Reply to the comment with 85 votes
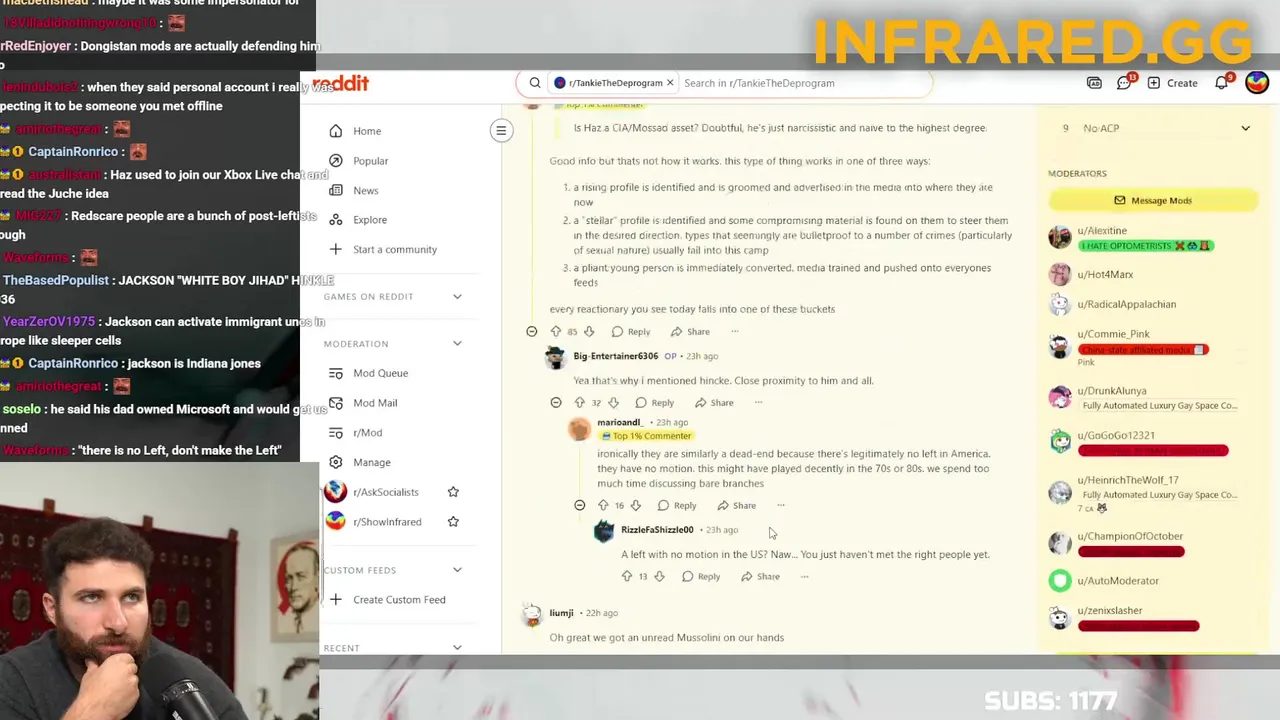This screenshot has height=720, width=1280. pyautogui.click(x=631, y=332)
